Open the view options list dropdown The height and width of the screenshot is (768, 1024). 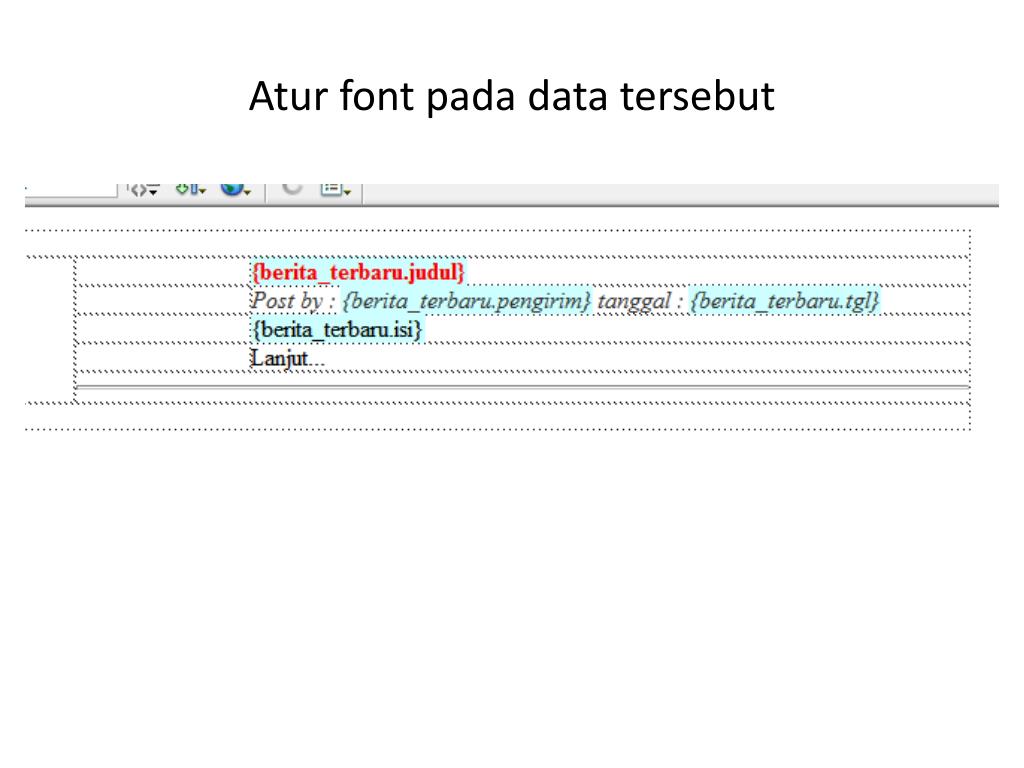tap(336, 189)
